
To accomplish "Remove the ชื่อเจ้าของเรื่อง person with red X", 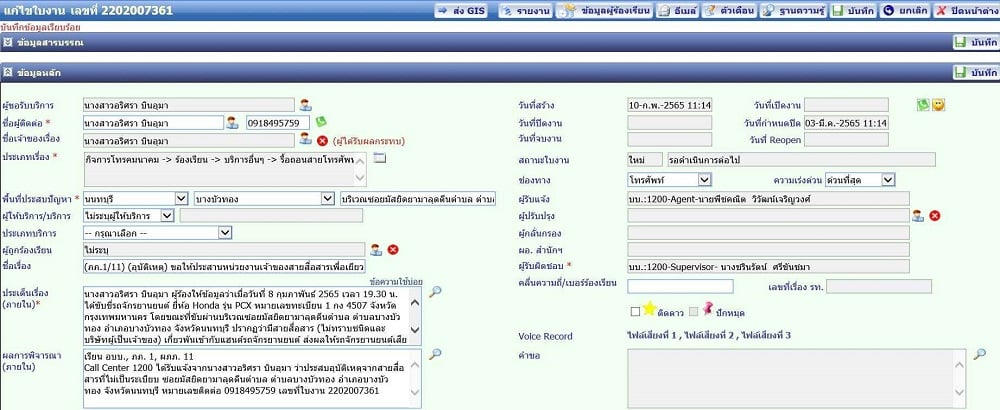I will click(x=323, y=140).
